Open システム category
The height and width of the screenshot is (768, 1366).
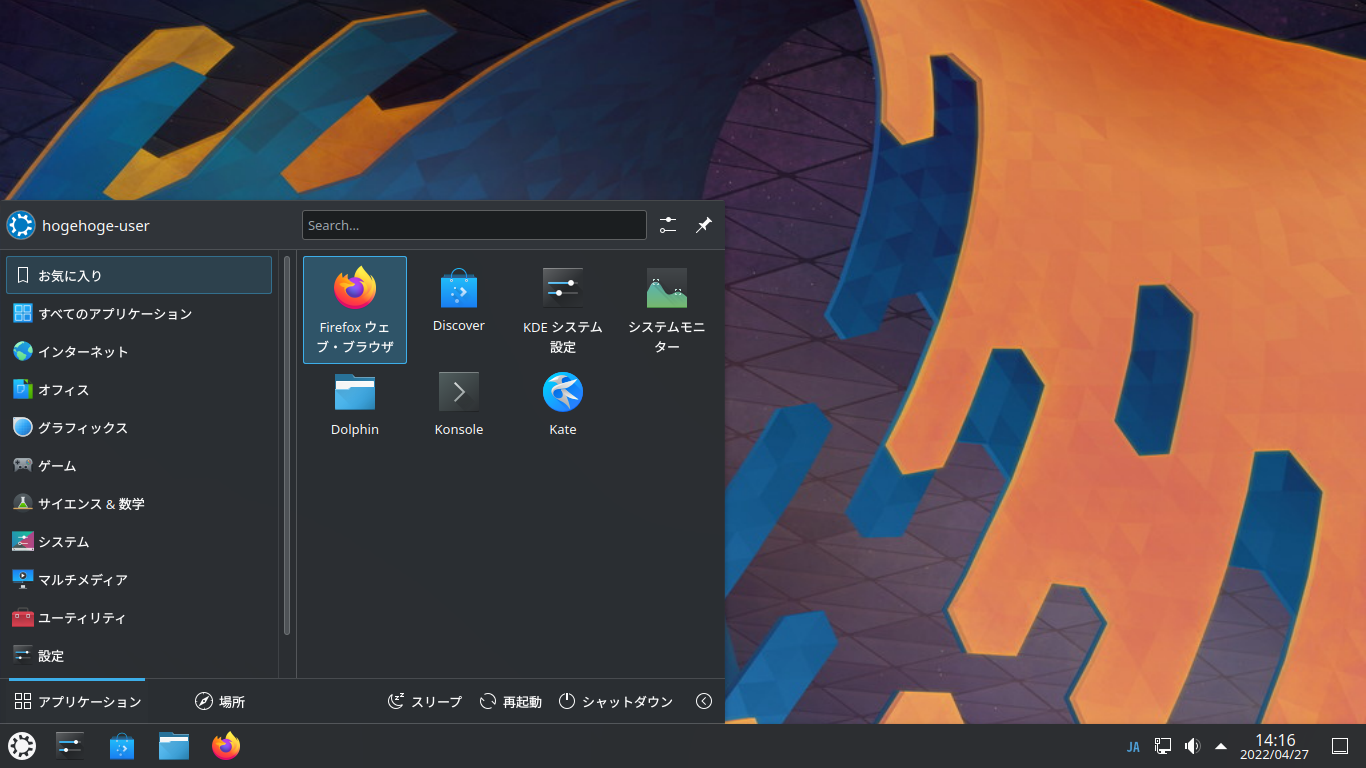tap(139, 541)
